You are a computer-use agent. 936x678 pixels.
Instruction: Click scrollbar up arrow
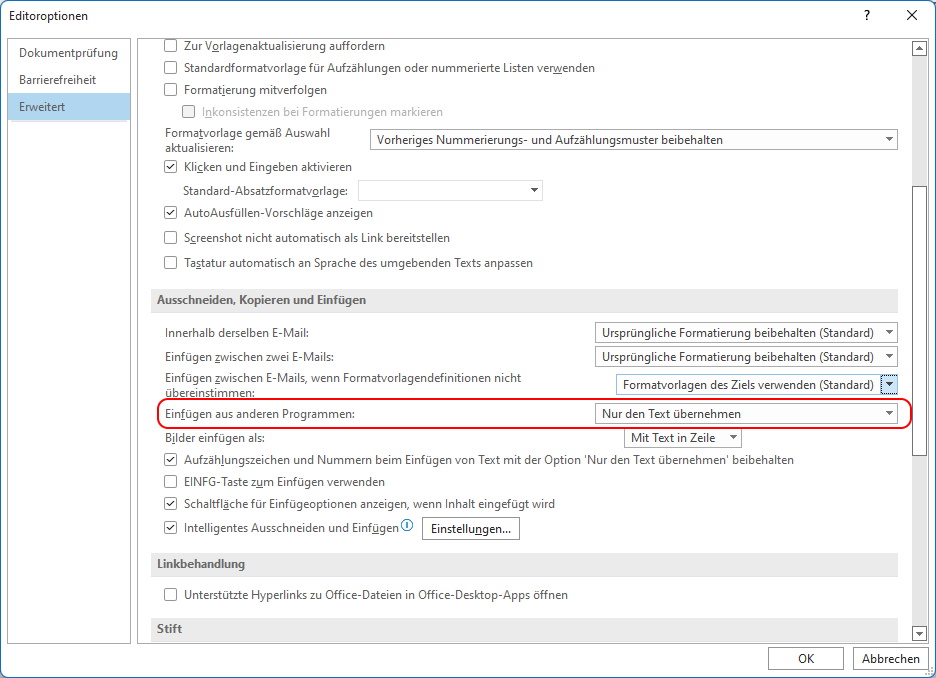point(919,48)
